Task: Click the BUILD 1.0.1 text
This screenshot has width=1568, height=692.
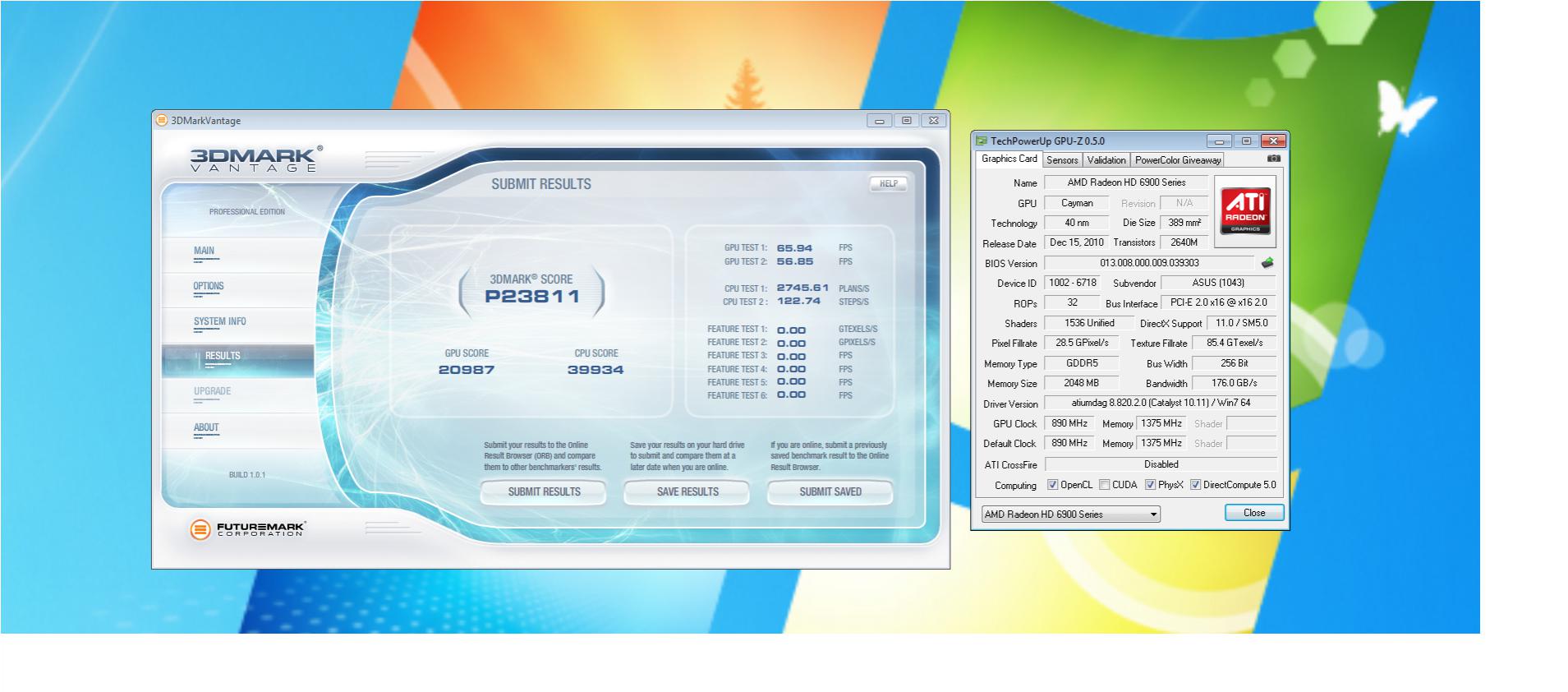Action: (246, 475)
